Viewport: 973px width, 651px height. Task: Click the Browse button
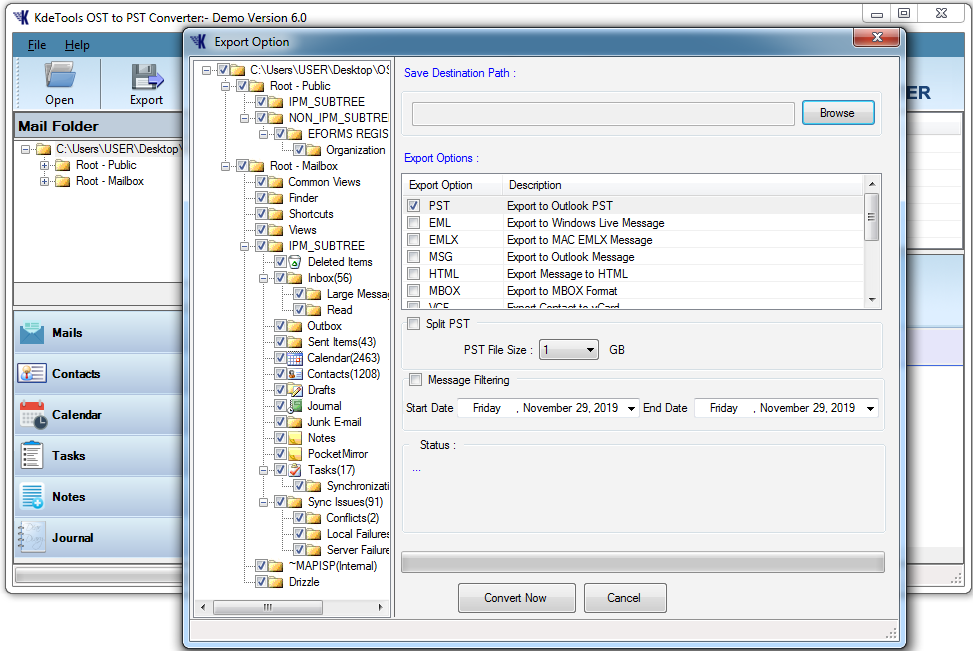coord(838,113)
